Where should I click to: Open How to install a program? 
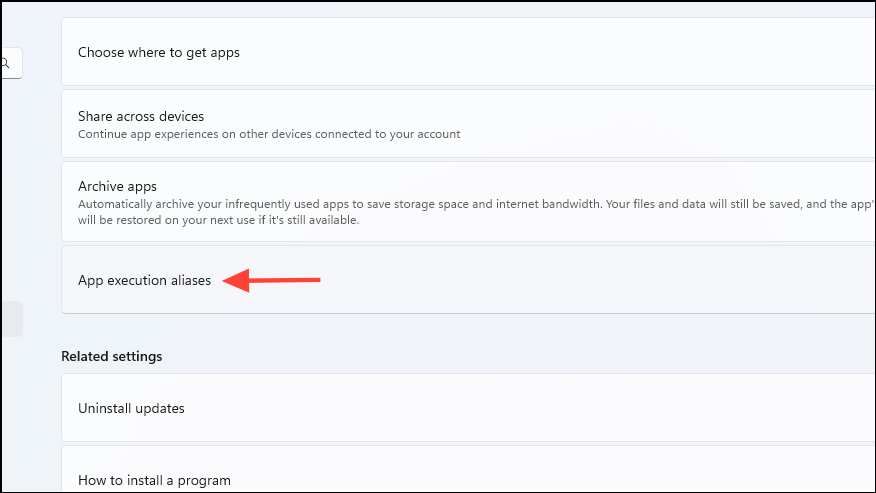point(468,469)
